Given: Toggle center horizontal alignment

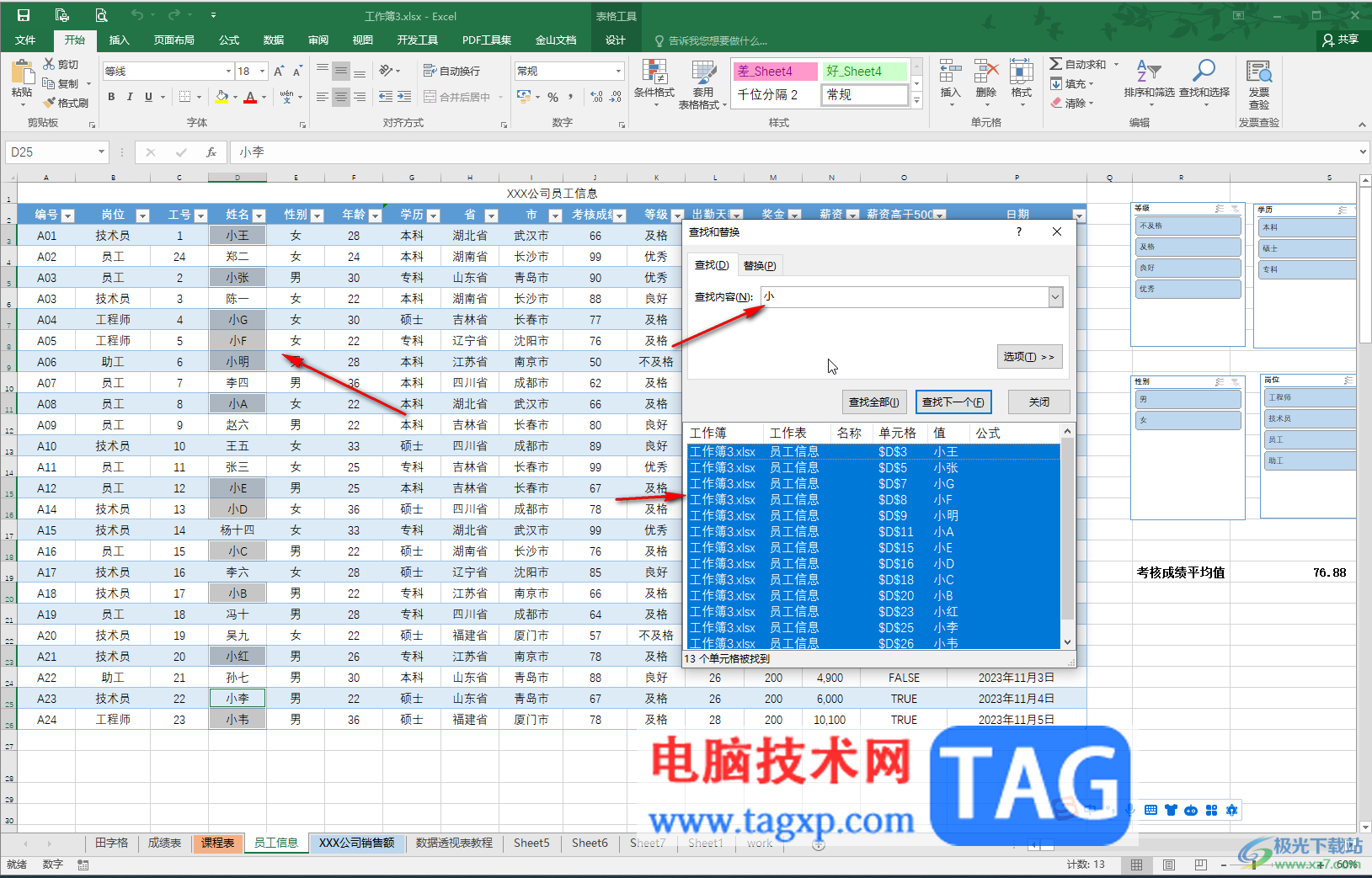Looking at the screenshot, I should pyautogui.click(x=341, y=97).
